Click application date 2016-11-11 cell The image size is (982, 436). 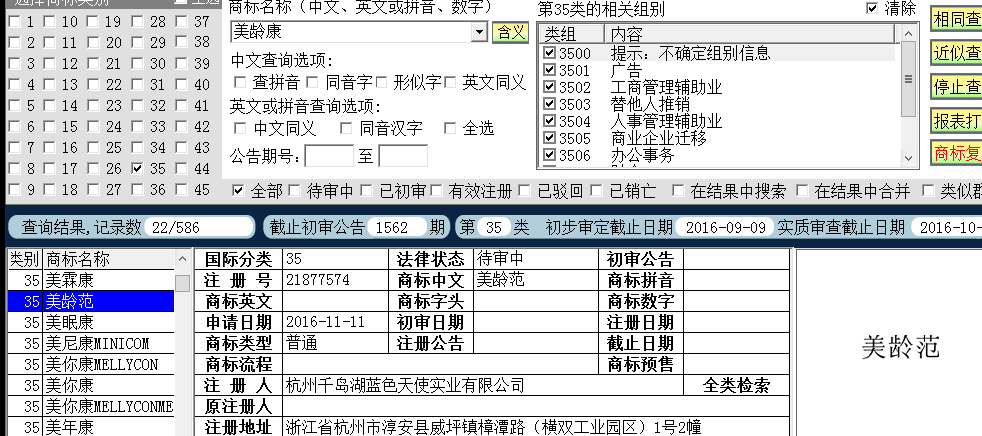336,322
